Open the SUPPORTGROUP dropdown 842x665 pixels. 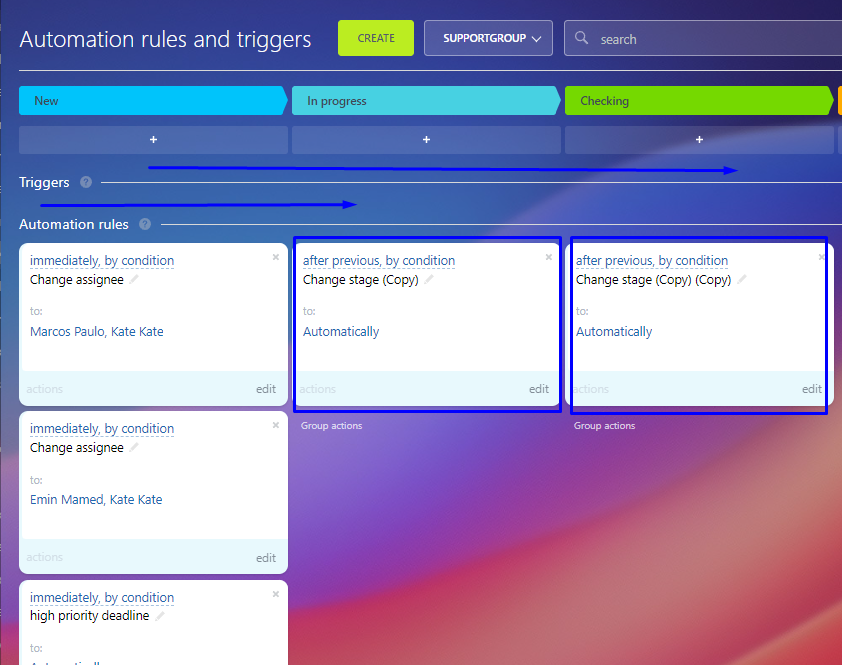[488, 38]
